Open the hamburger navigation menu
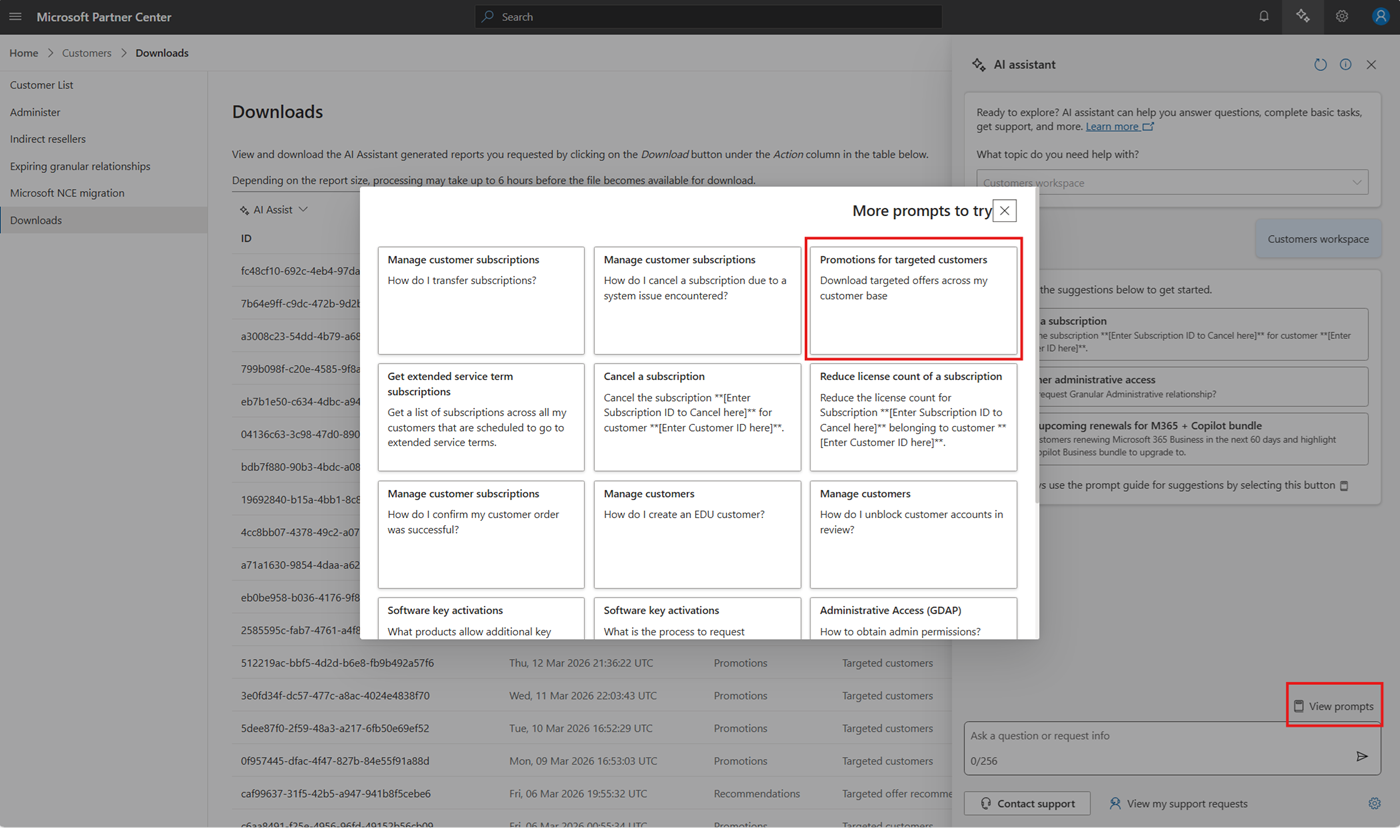 click(15, 17)
